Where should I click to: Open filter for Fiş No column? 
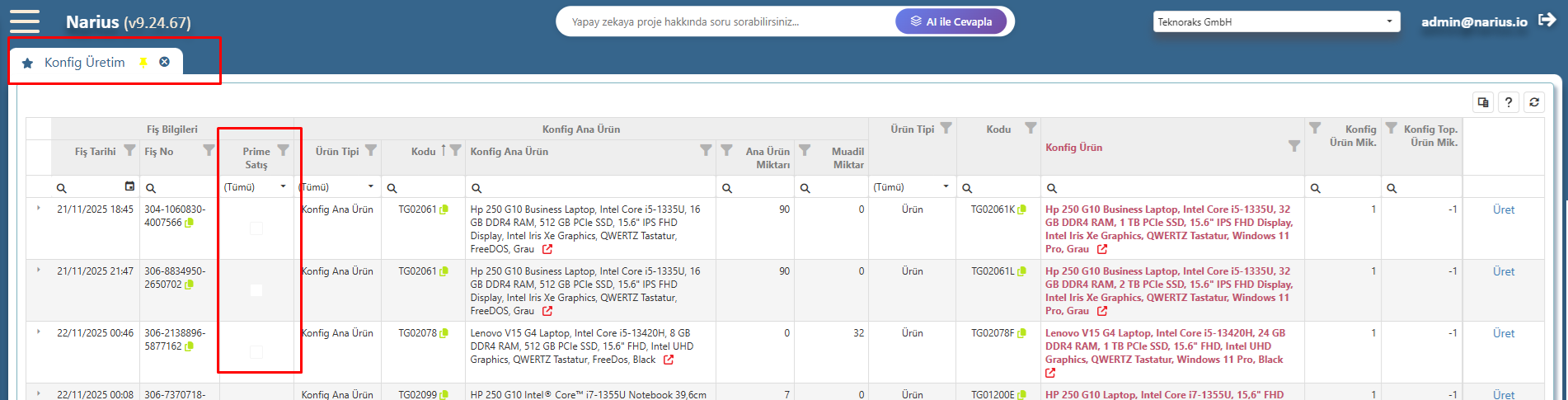(x=209, y=150)
